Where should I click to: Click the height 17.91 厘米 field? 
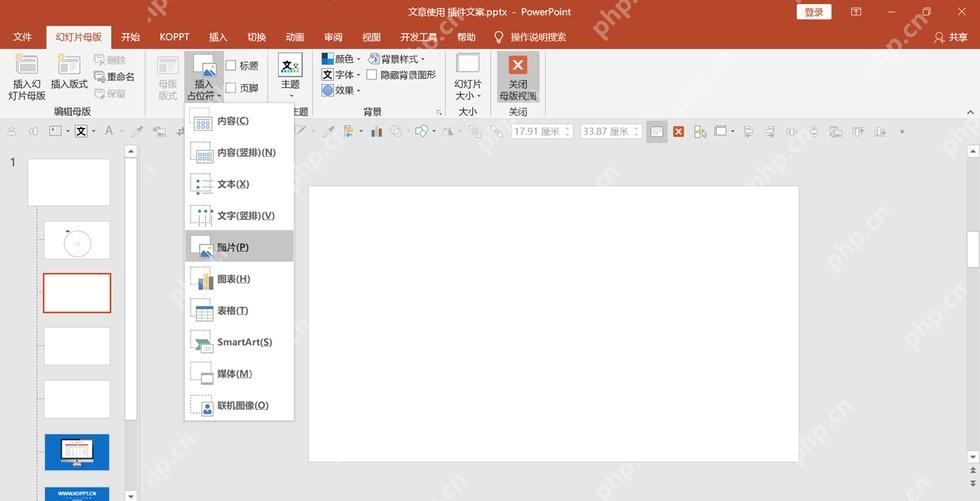[541, 132]
